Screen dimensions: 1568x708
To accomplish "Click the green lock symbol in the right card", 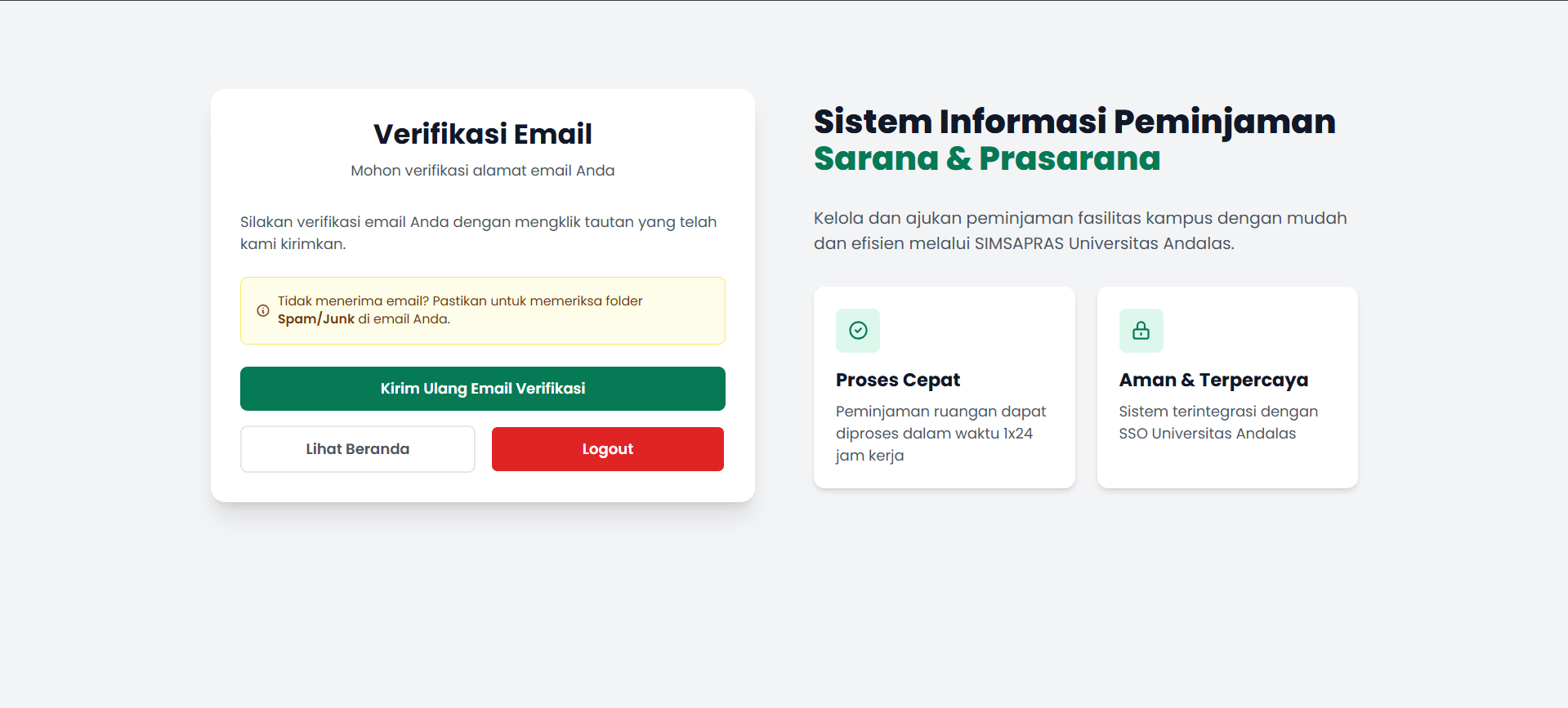I will (x=1141, y=330).
